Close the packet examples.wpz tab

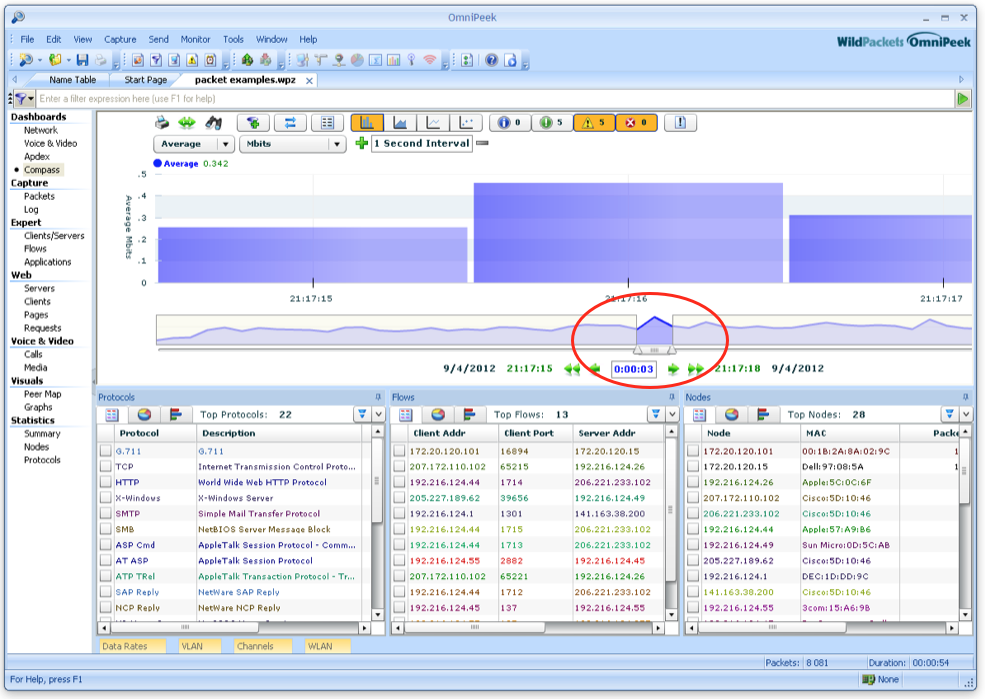click(309, 80)
